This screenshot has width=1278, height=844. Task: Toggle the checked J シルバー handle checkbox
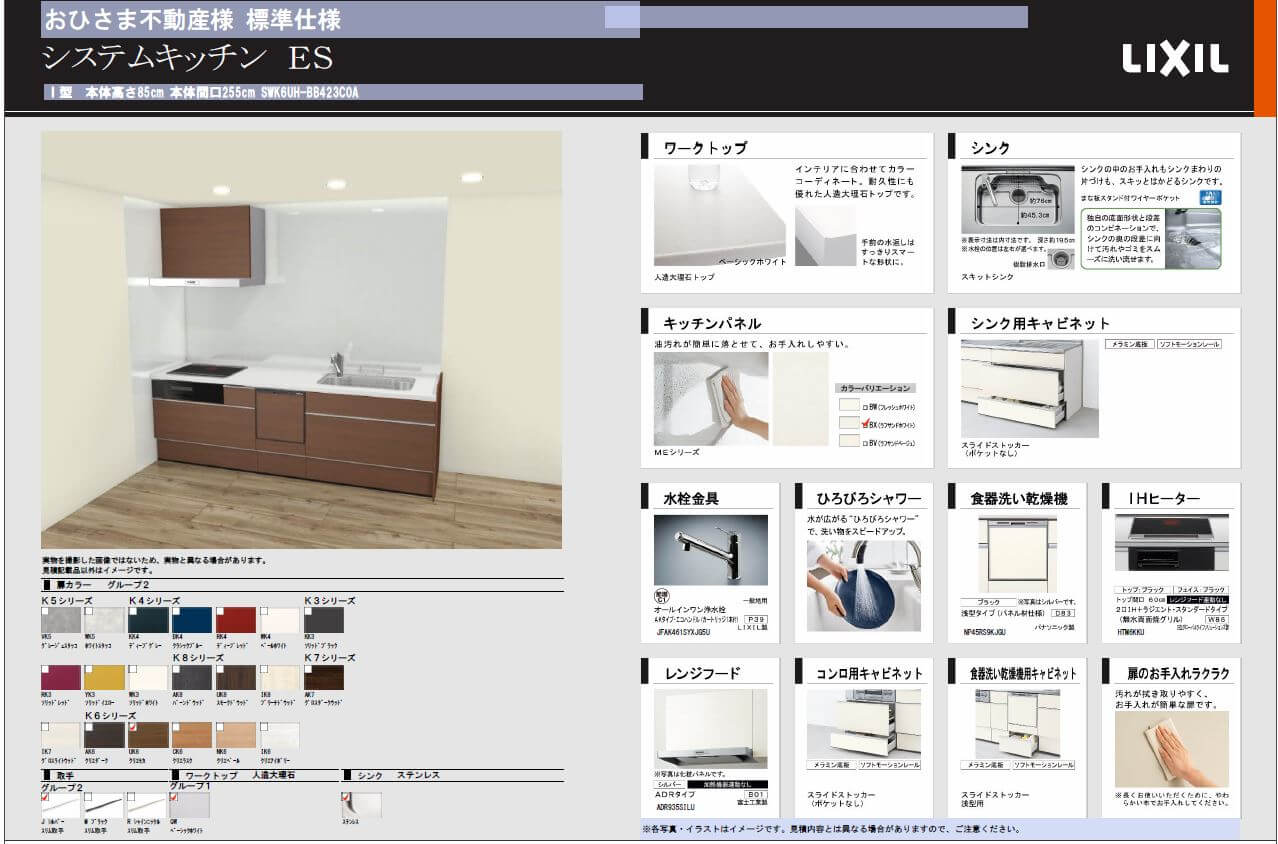pyautogui.click(x=45, y=796)
